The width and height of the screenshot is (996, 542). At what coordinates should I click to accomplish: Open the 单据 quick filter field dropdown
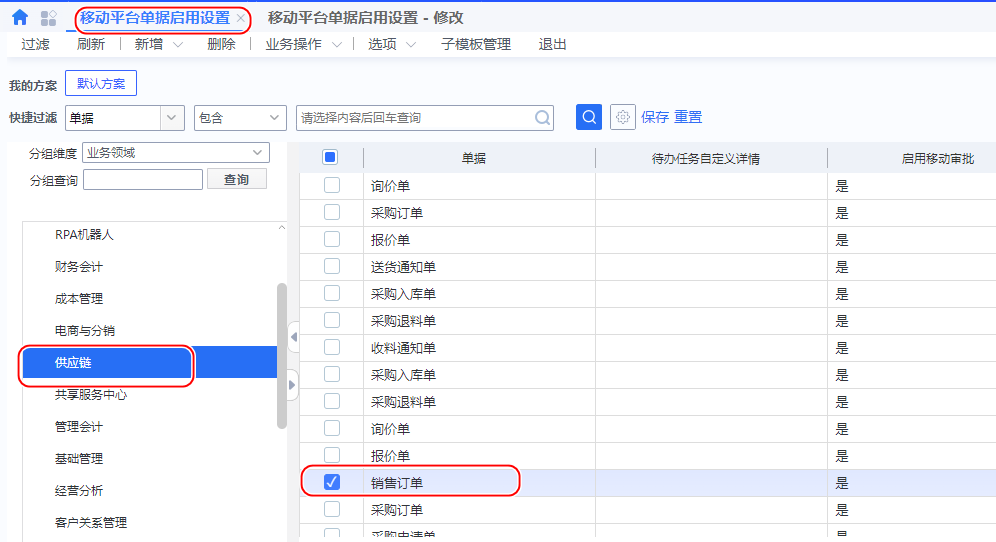173,118
